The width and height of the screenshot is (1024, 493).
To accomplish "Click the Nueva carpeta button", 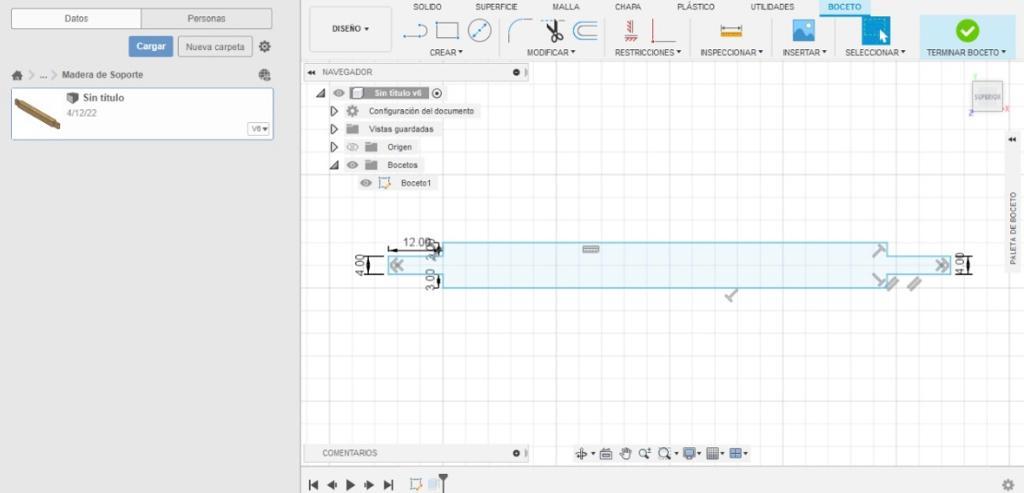I will tap(215, 47).
